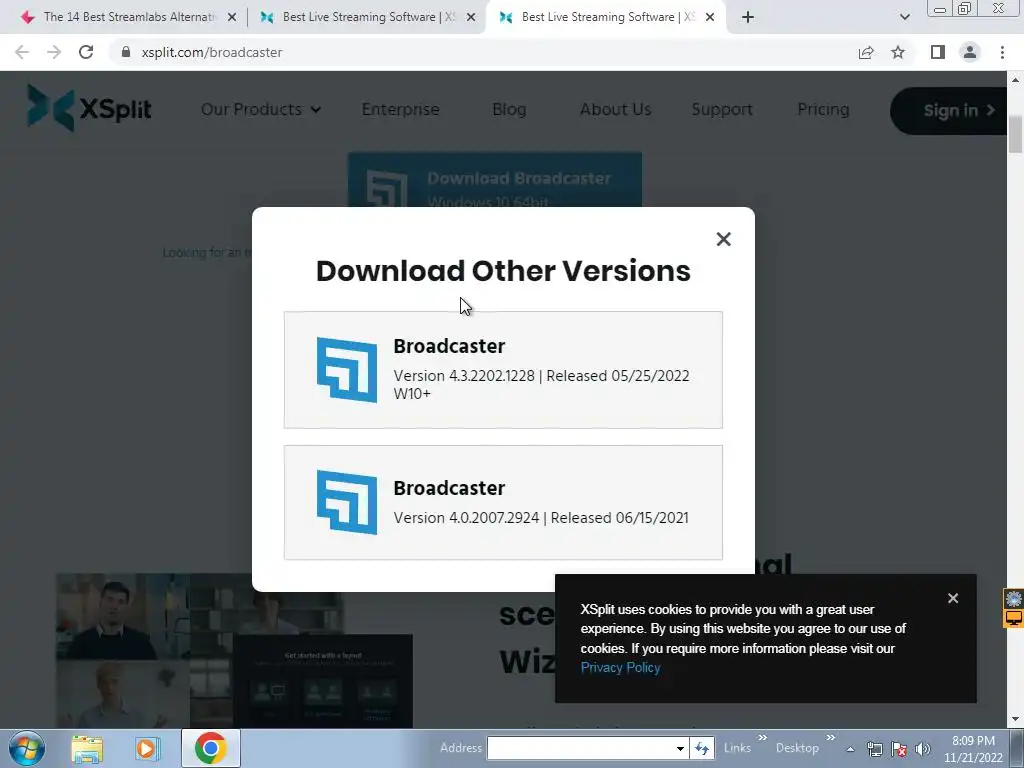Open the Privacy Policy link
This screenshot has width=1024, height=768.
tap(620, 667)
